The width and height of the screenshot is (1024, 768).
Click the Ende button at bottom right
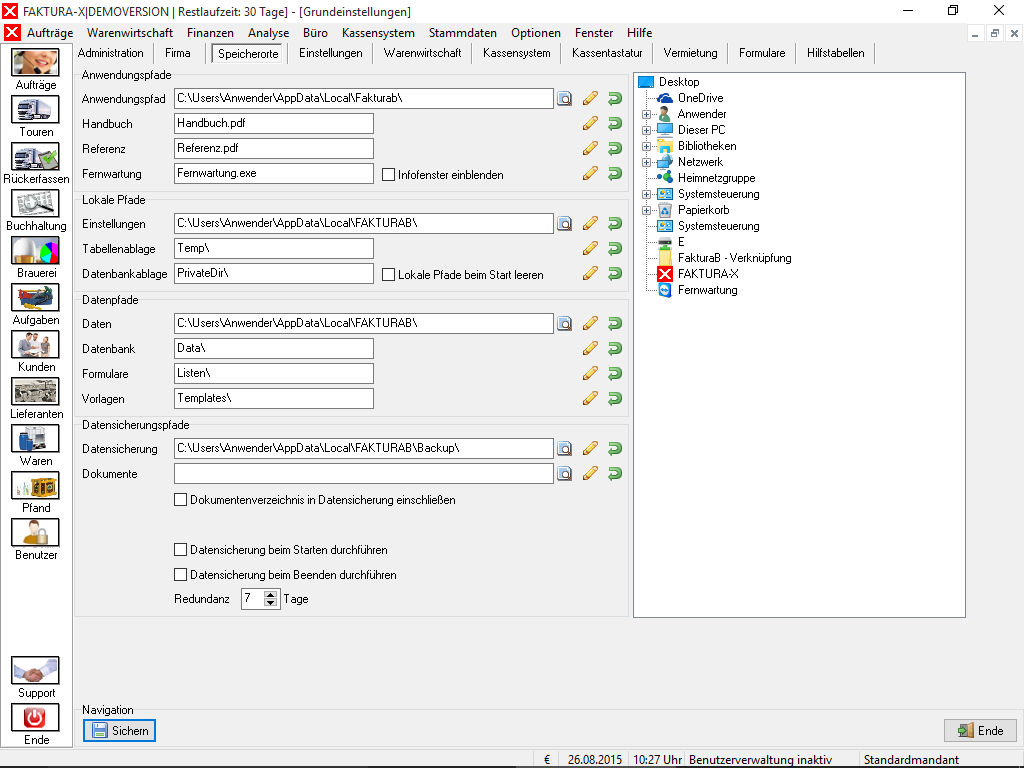pos(980,730)
